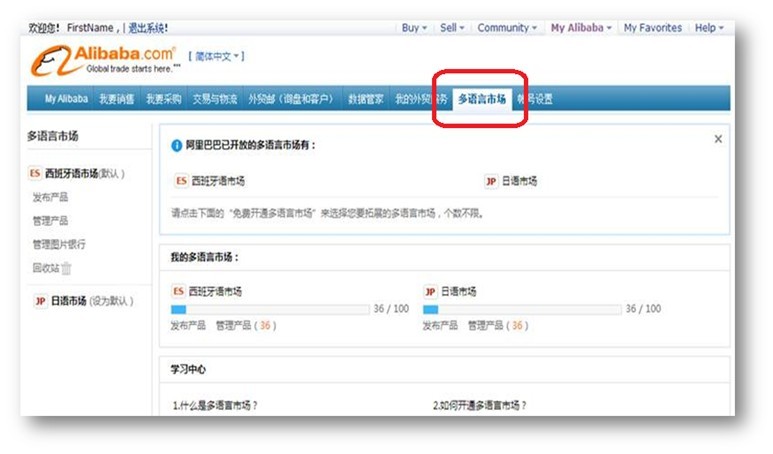Open the 简体中文 language selector
The width and height of the screenshot is (773, 454).
tap(216, 56)
